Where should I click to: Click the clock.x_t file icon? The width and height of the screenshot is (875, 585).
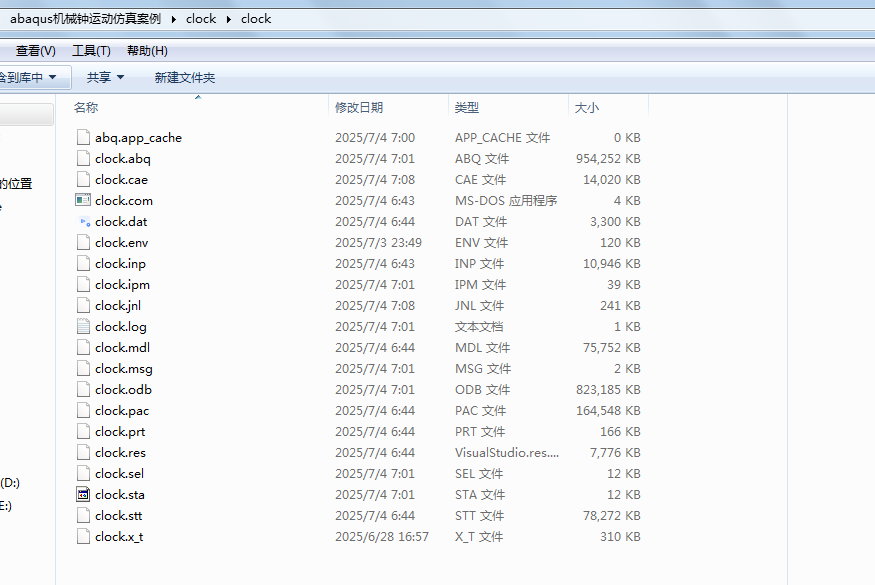83,536
